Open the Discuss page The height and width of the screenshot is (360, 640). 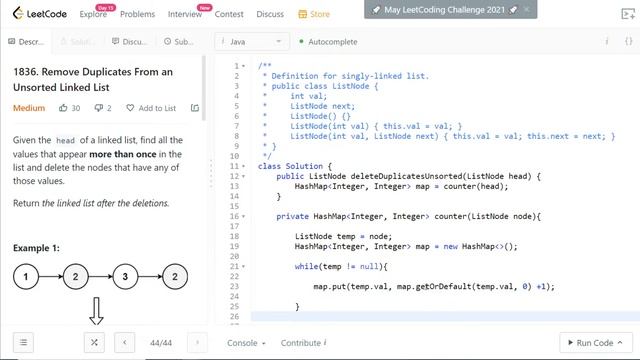(x=270, y=14)
